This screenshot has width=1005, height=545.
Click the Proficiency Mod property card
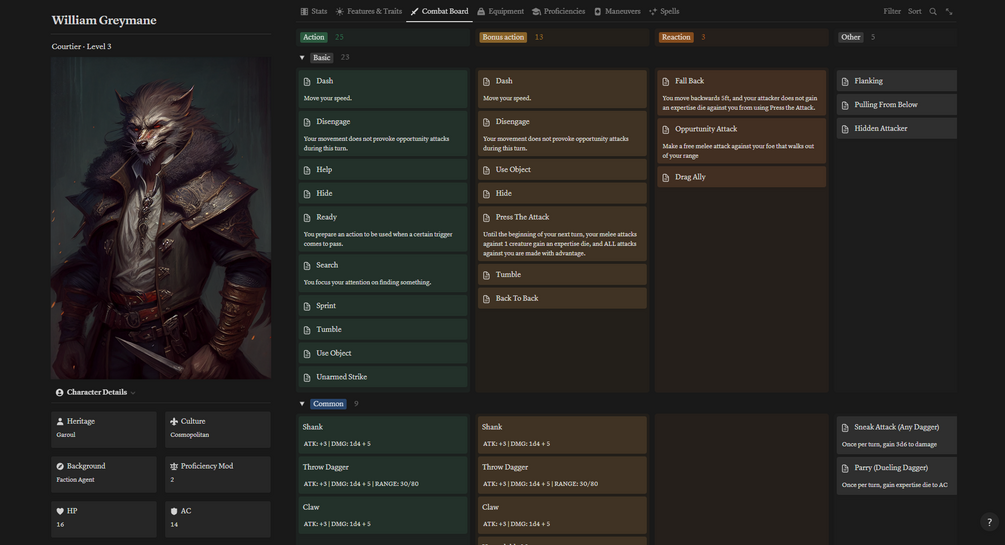click(218, 474)
